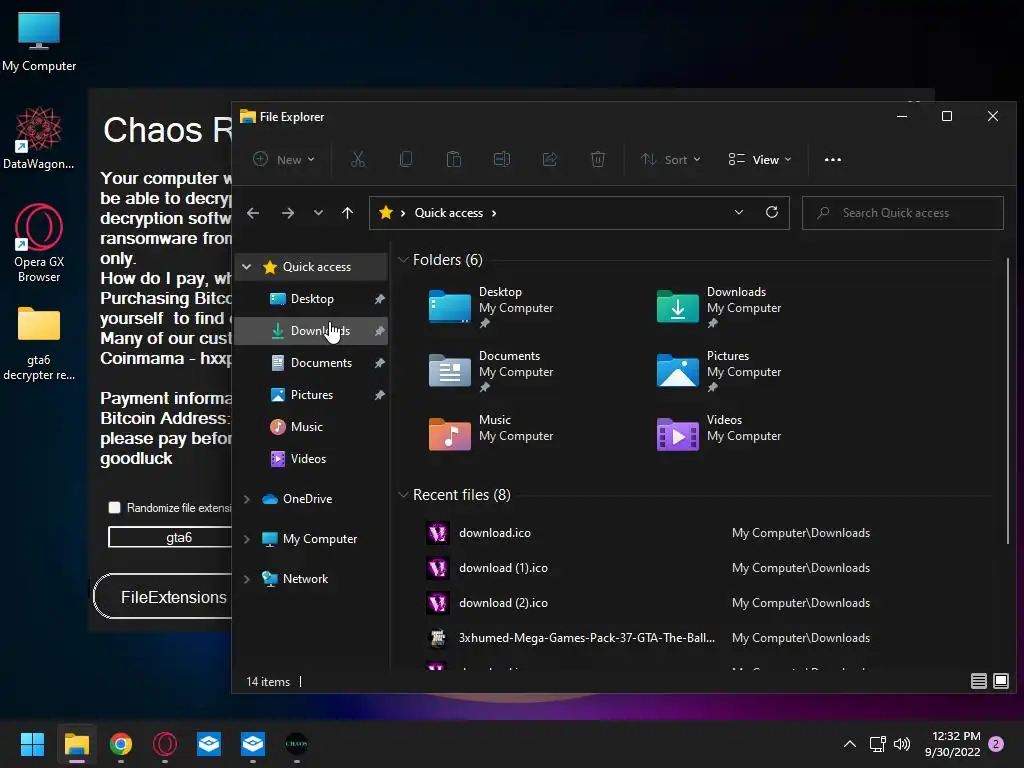Click the Delete trash icon
The height and width of the screenshot is (768, 1024).
[x=598, y=159]
